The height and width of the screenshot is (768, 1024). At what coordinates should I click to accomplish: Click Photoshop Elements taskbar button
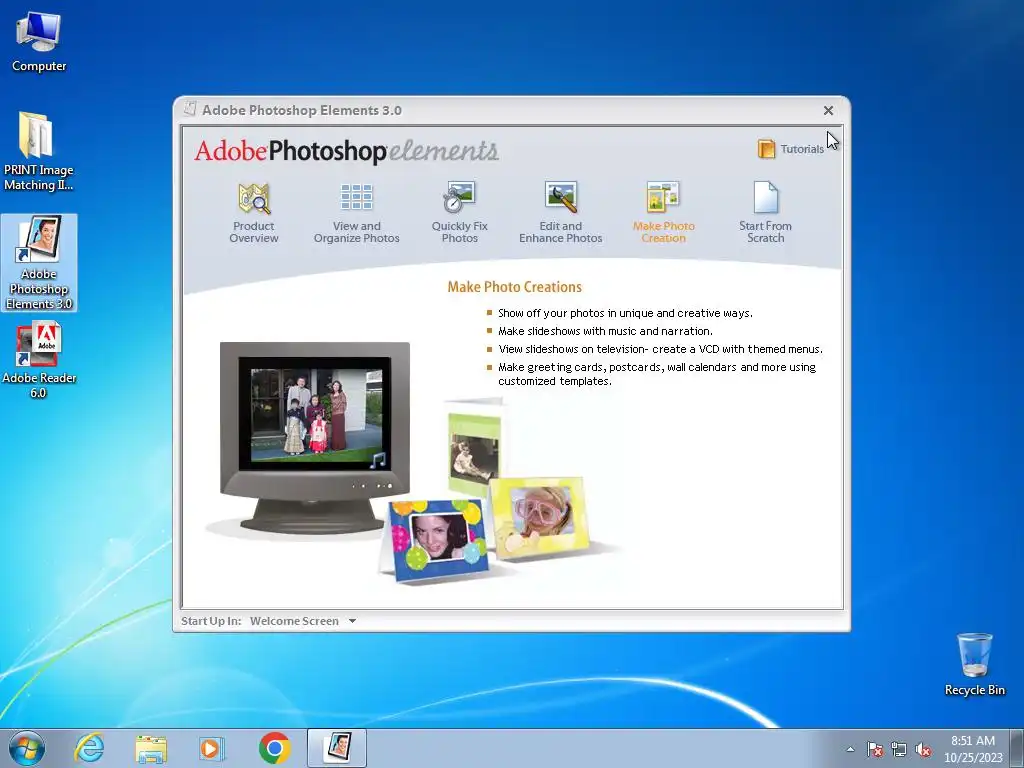337,748
